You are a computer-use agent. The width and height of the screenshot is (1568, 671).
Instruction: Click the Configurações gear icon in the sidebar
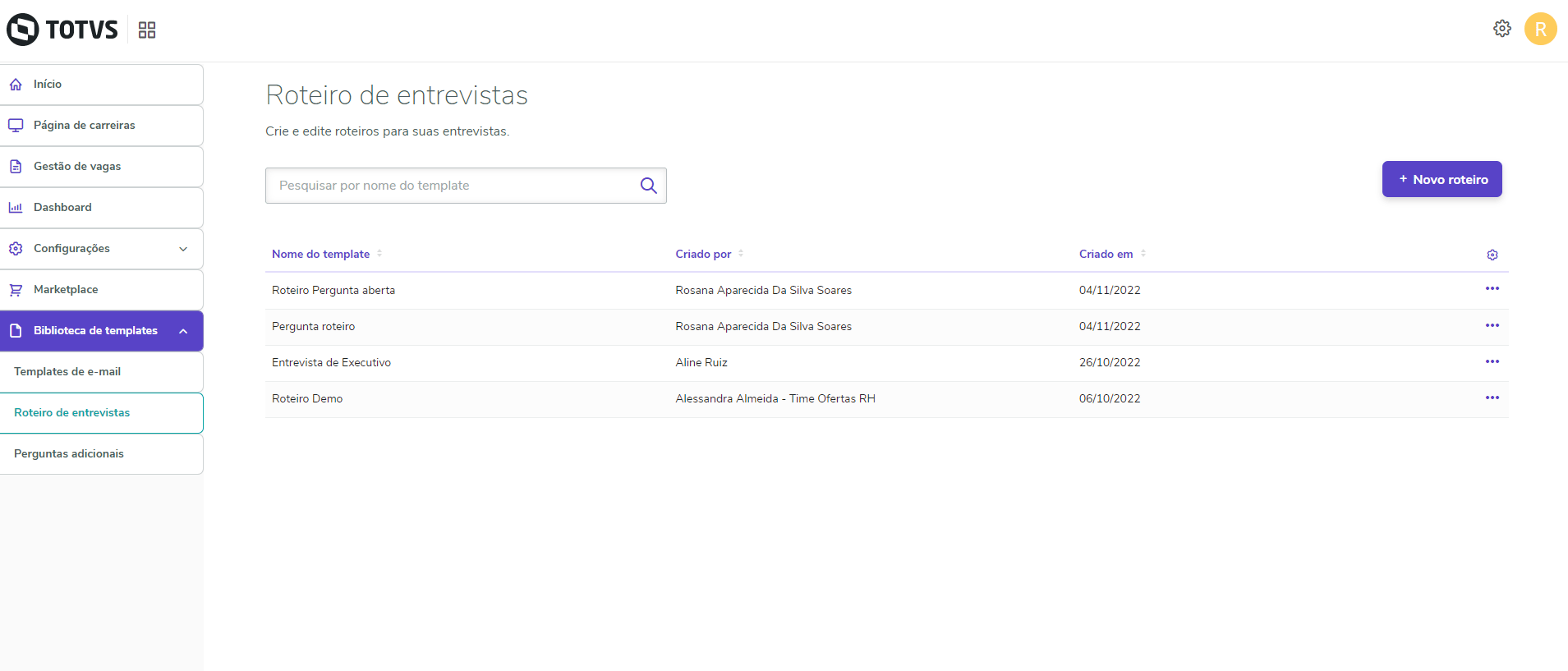point(16,249)
